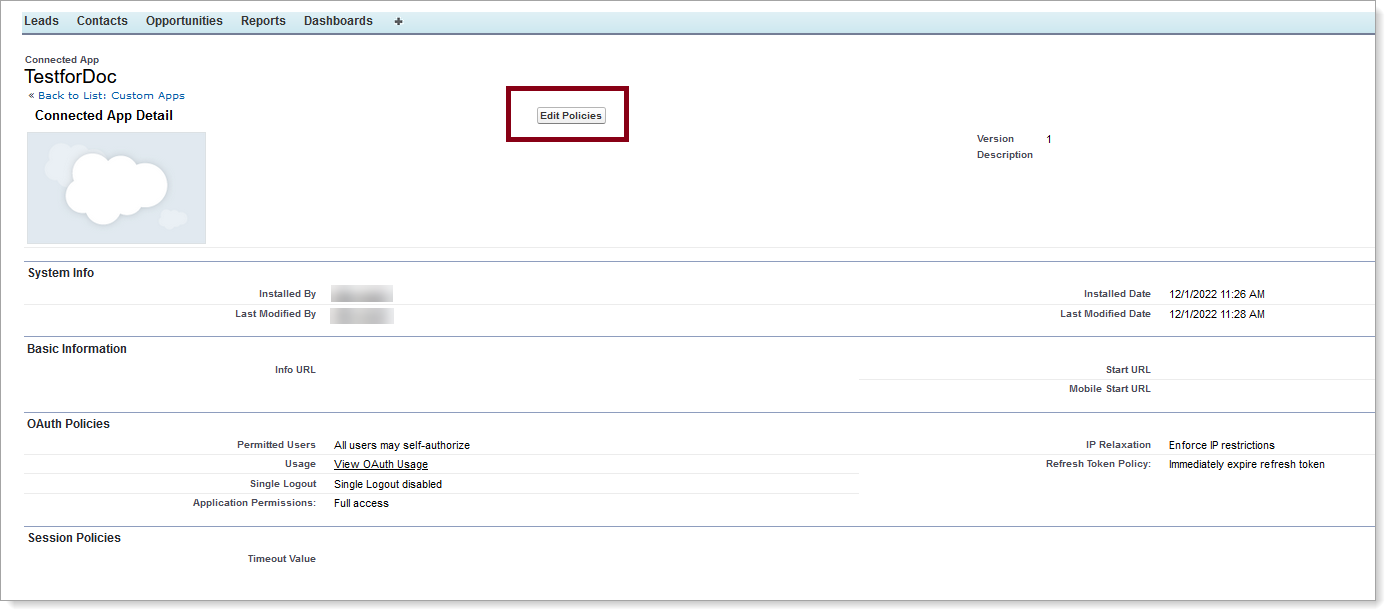Click the Full access permissions value
Screen dimensions: 1391x616
pyautogui.click(x=360, y=503)
